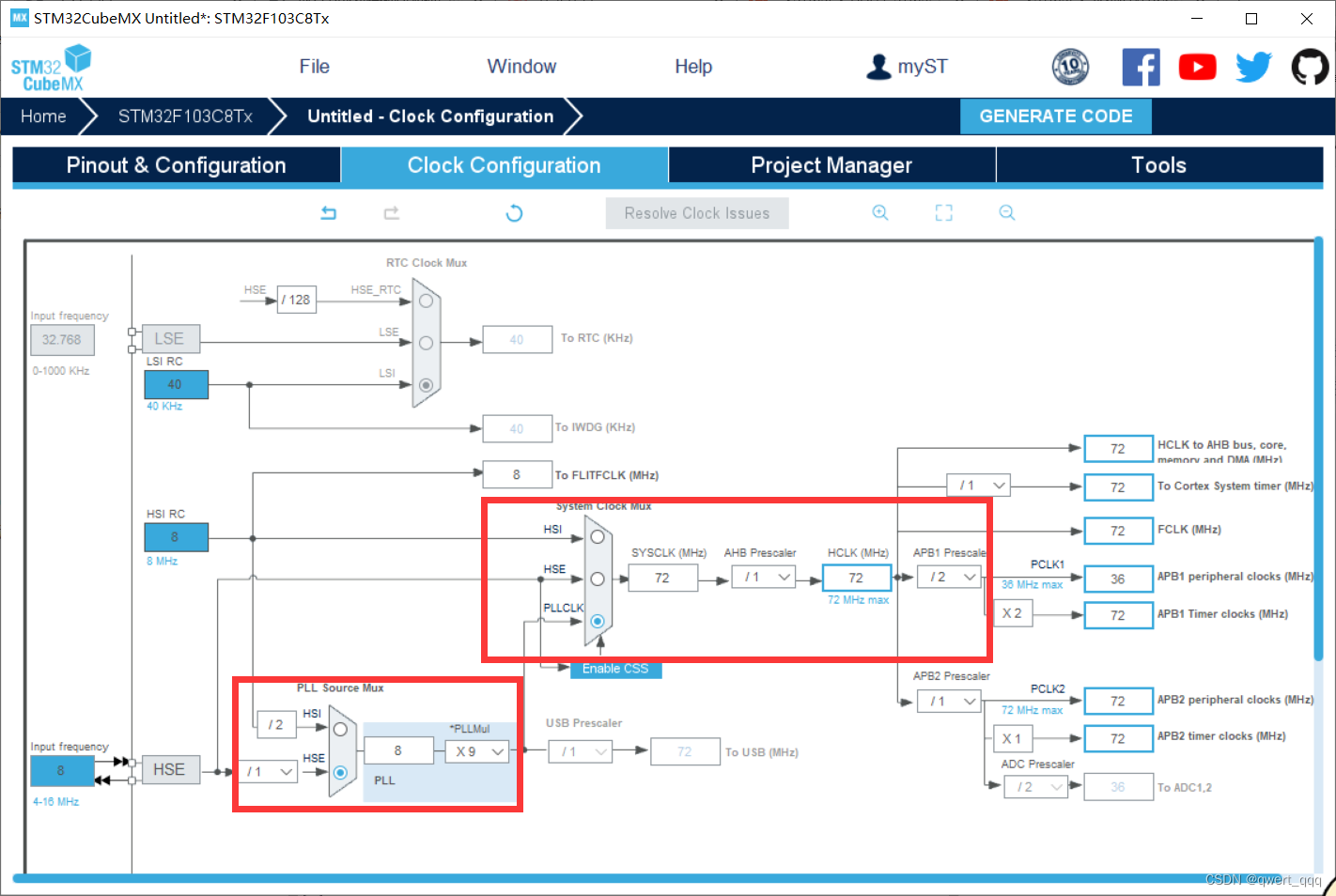Open the Cortex System timer divider dropdown
Image resolution: width=1336 pixels, height=896 pixels.
[978, 486]
